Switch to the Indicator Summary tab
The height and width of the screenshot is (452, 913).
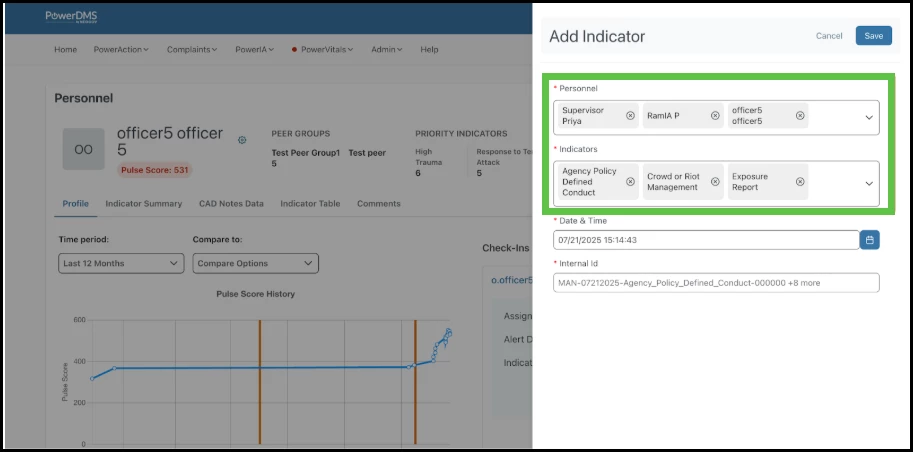144,204
